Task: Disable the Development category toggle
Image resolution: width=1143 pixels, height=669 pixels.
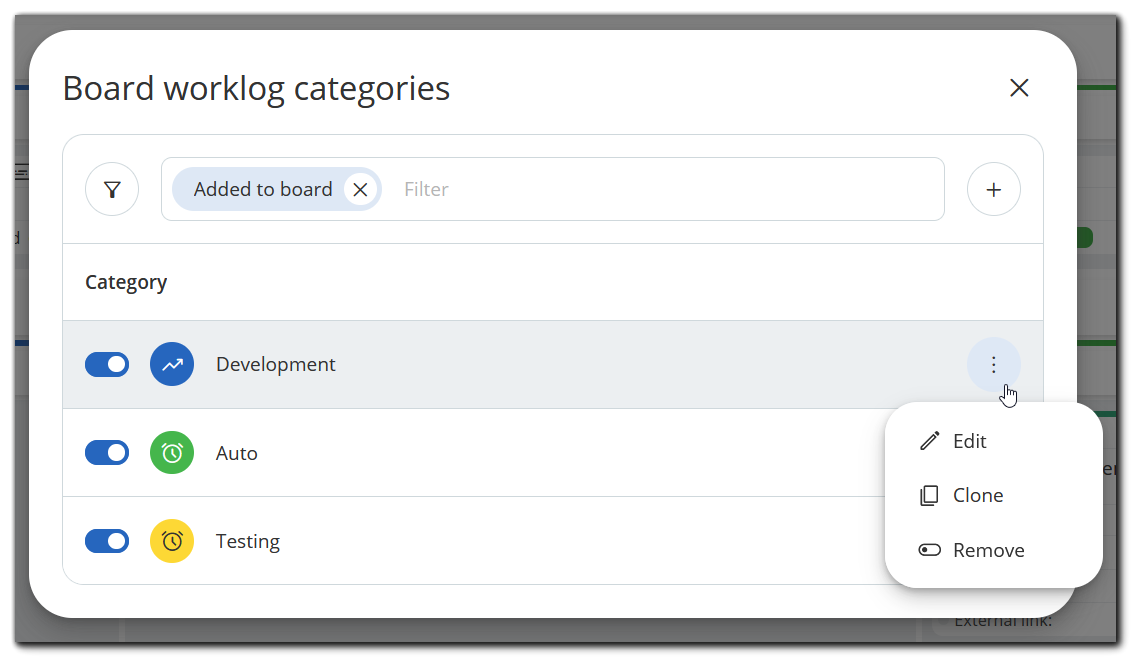Action: pos(107,364)
